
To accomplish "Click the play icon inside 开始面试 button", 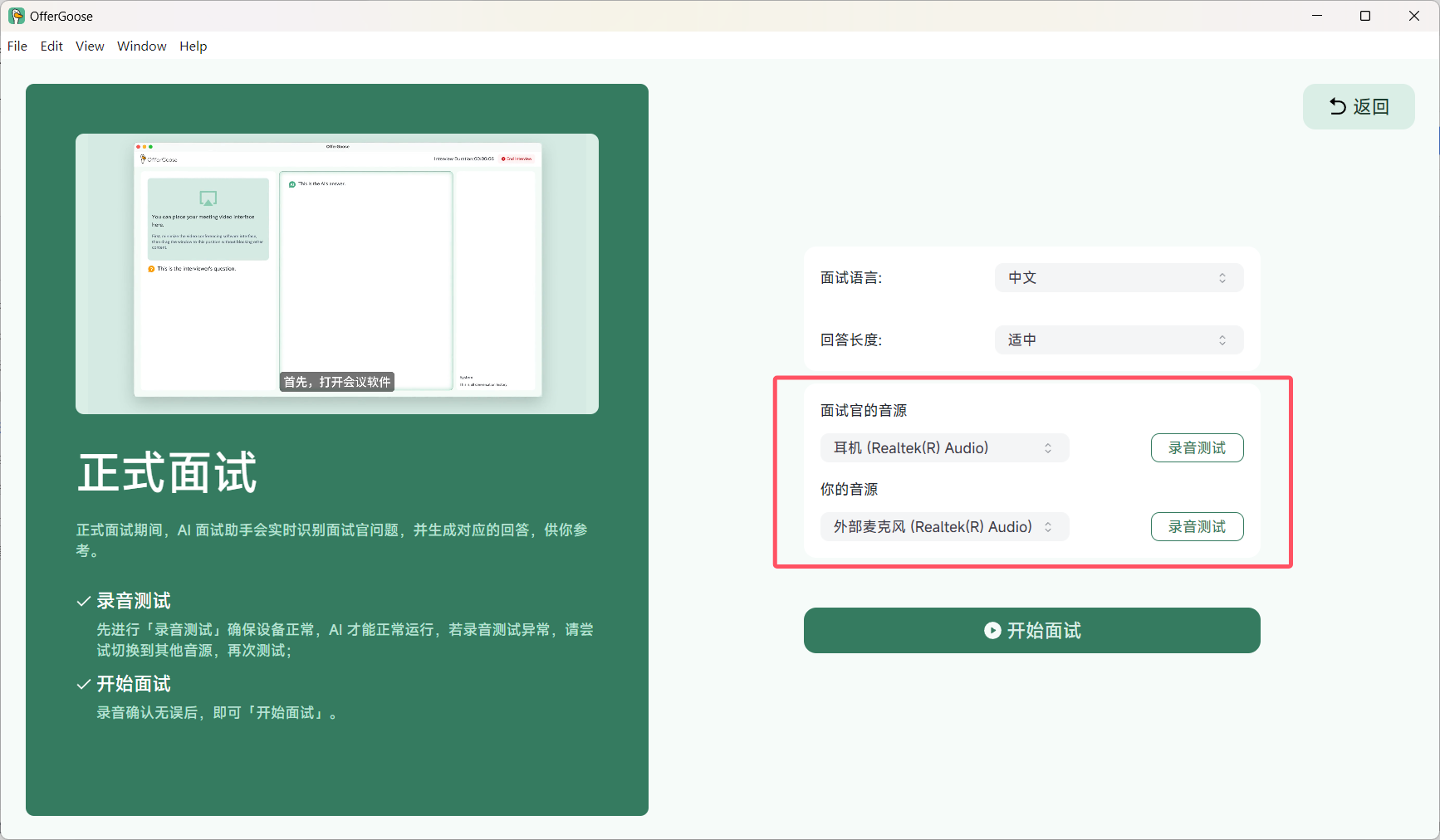I will pyautogui.click(x=992, y=631).
